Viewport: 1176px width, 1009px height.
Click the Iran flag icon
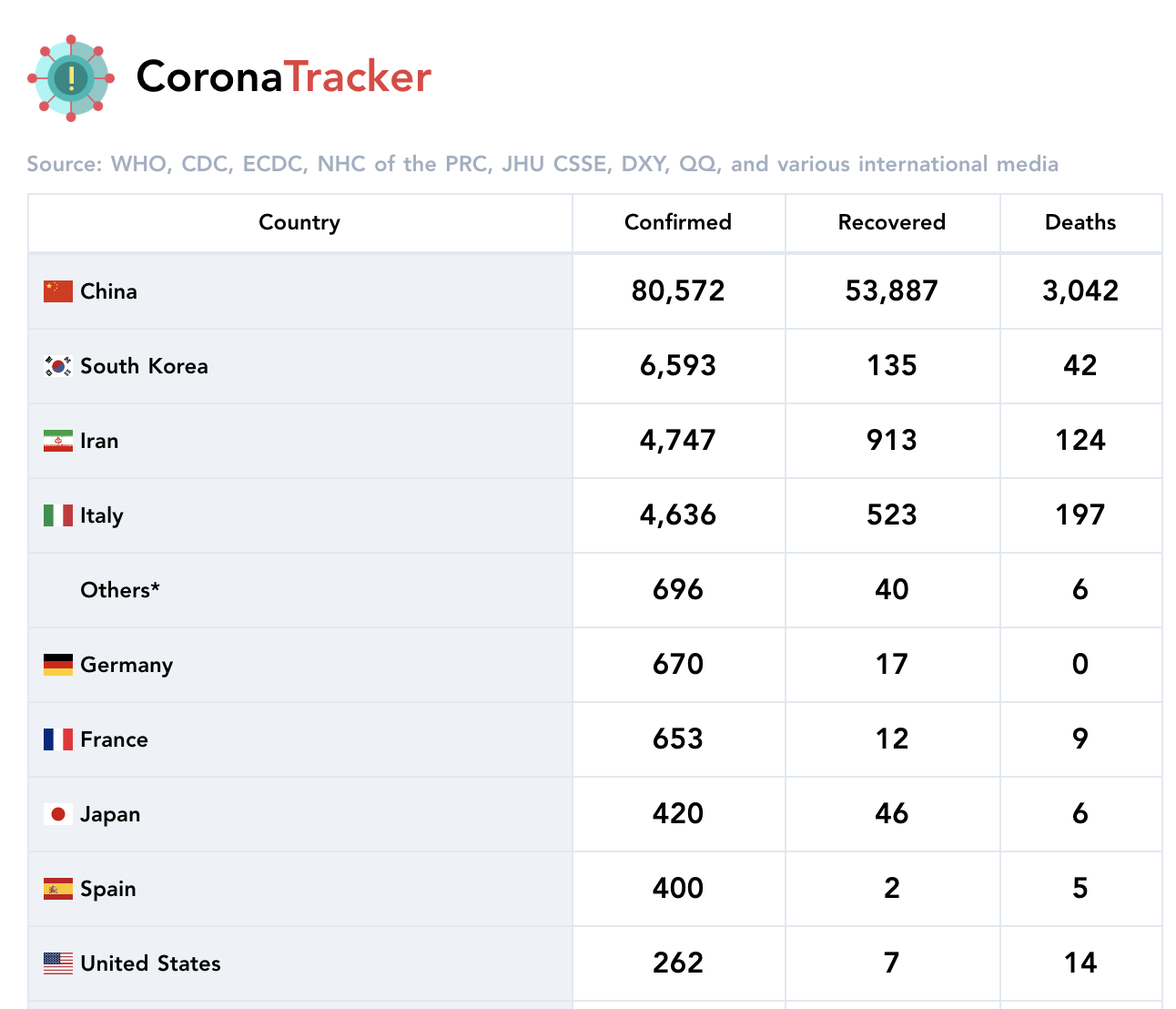pos(58,441)
